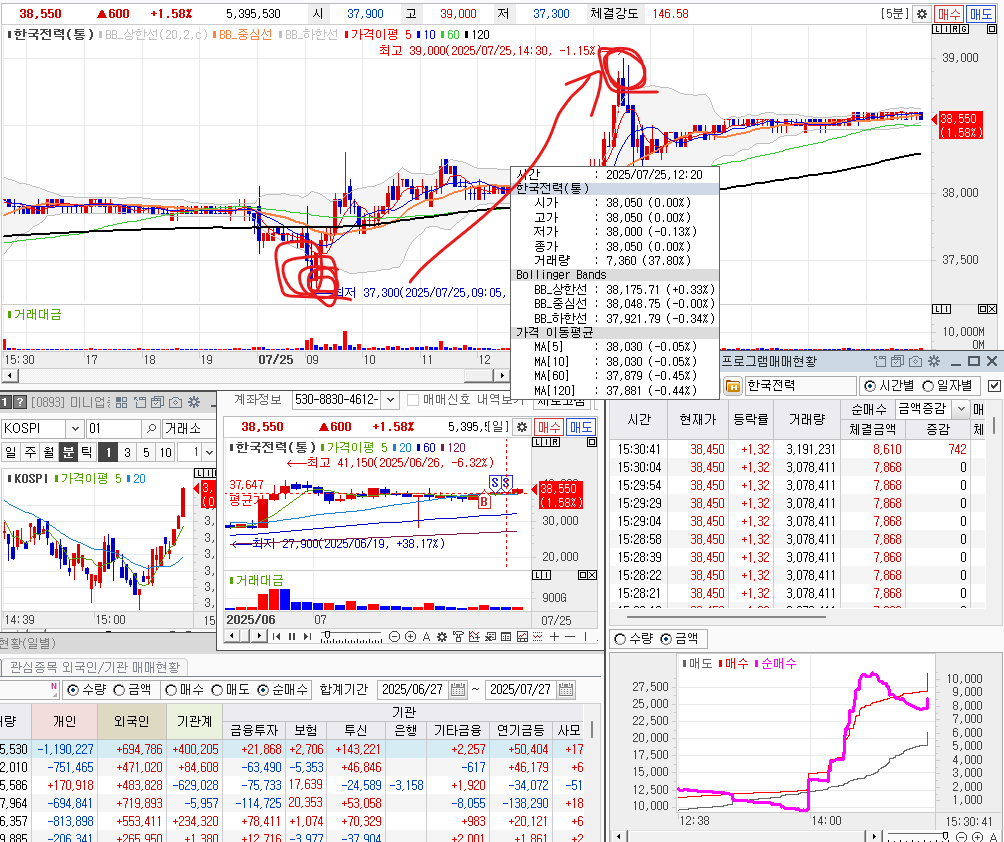The width and height of the screenshot is (1004, 842).
Task: Click left arrow of top chart horizontal scrollbar
Action: pos(9,375)
